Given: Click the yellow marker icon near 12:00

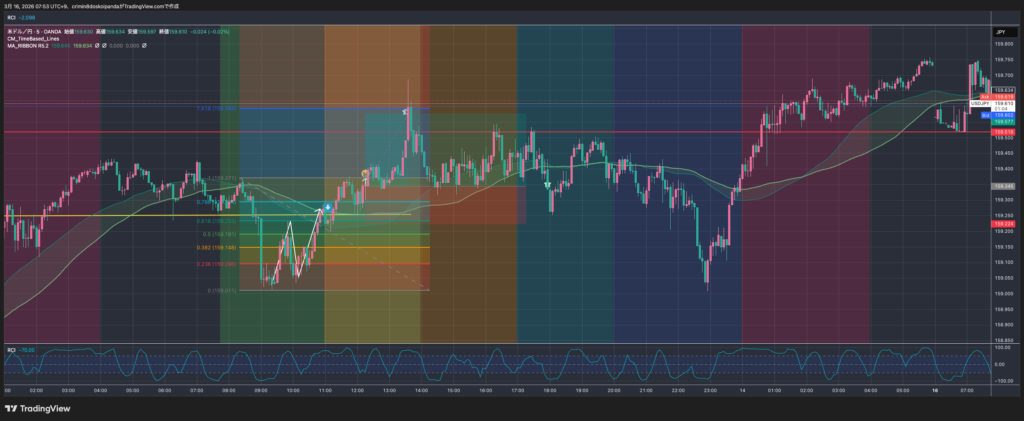Looking at the screenshot, I should 365,173.
